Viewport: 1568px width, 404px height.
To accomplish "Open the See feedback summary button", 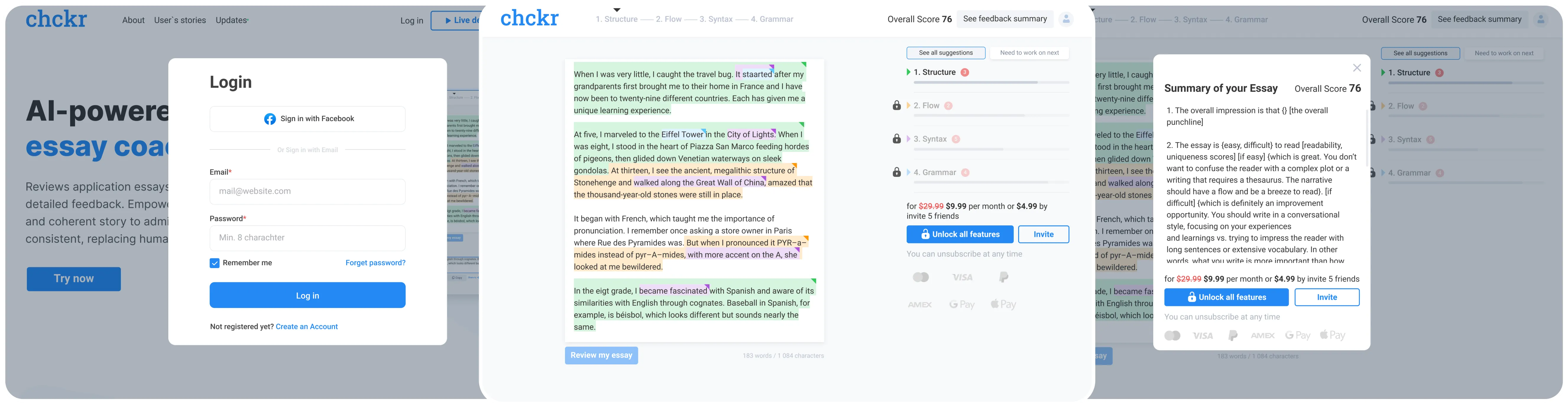I will 1004,19.
